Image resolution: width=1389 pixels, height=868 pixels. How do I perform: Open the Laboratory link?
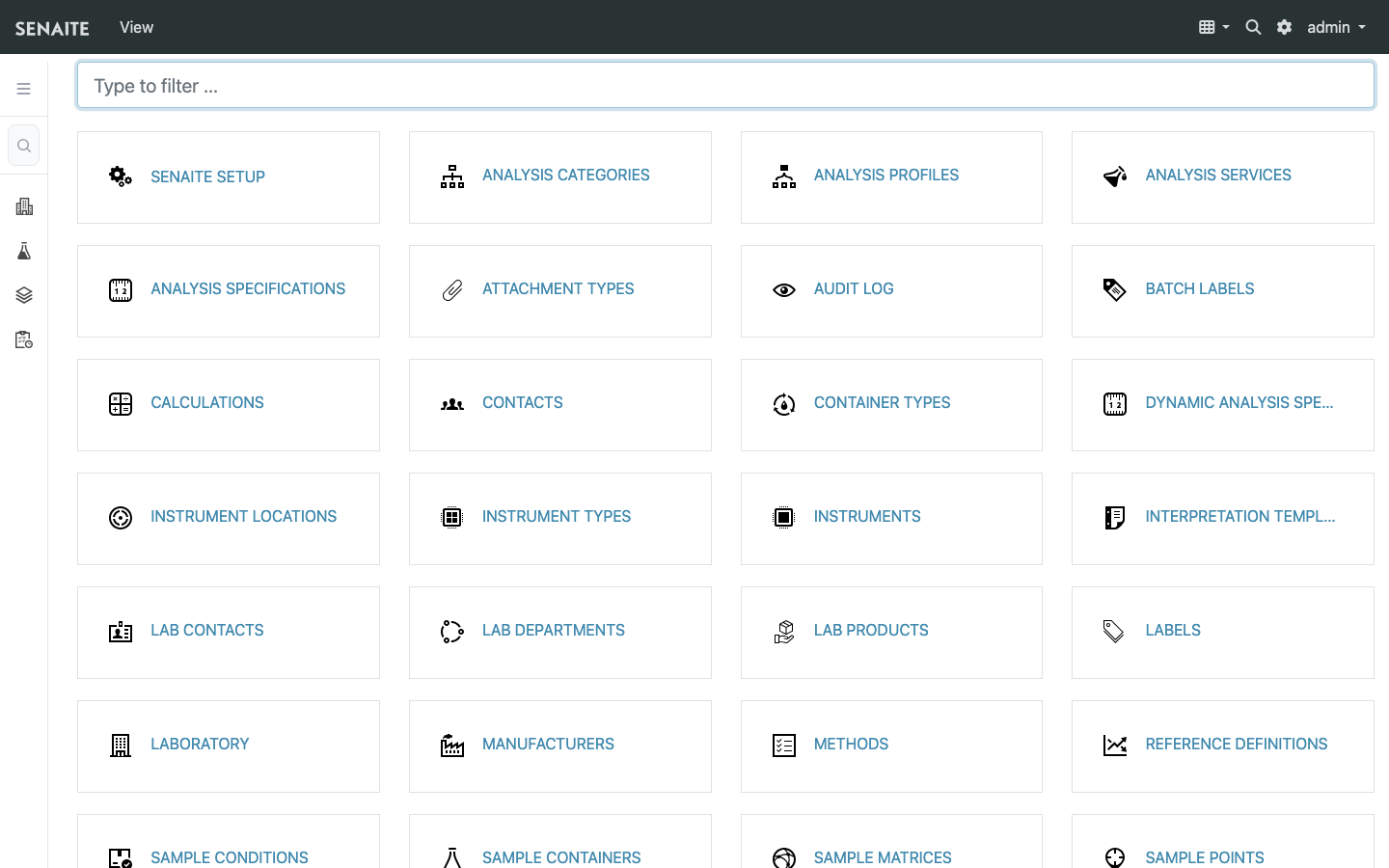point(200,744)
